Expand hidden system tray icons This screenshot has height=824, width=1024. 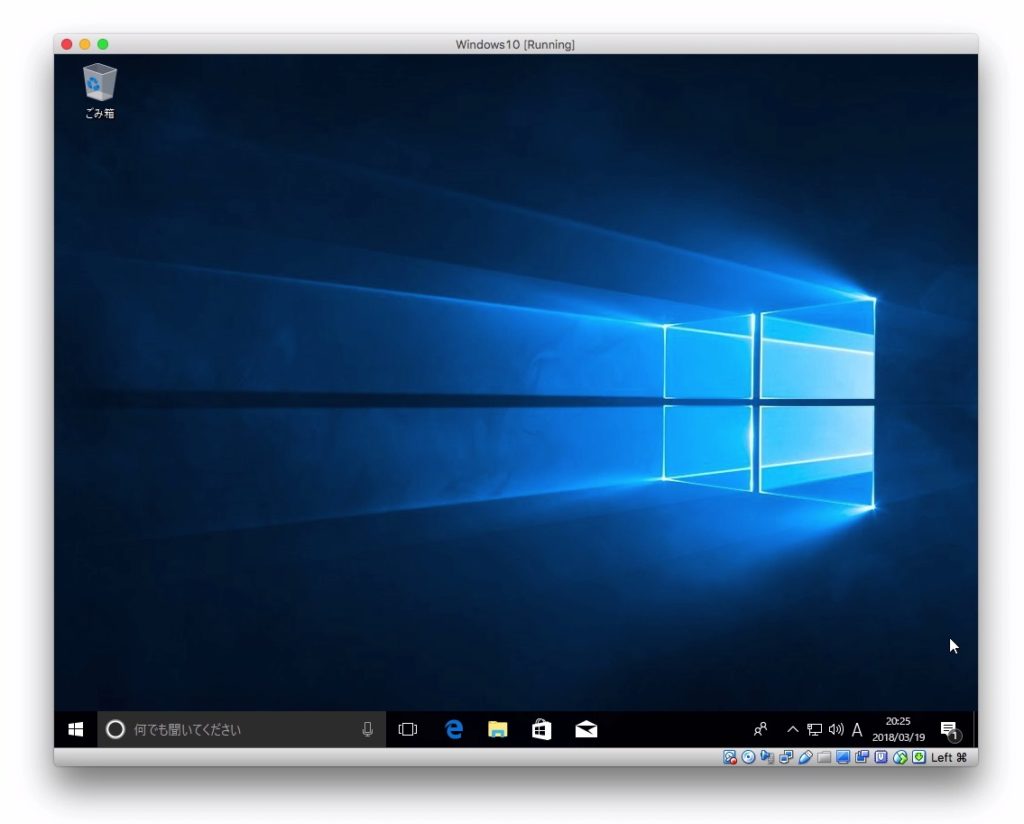[x=792, y=729]
